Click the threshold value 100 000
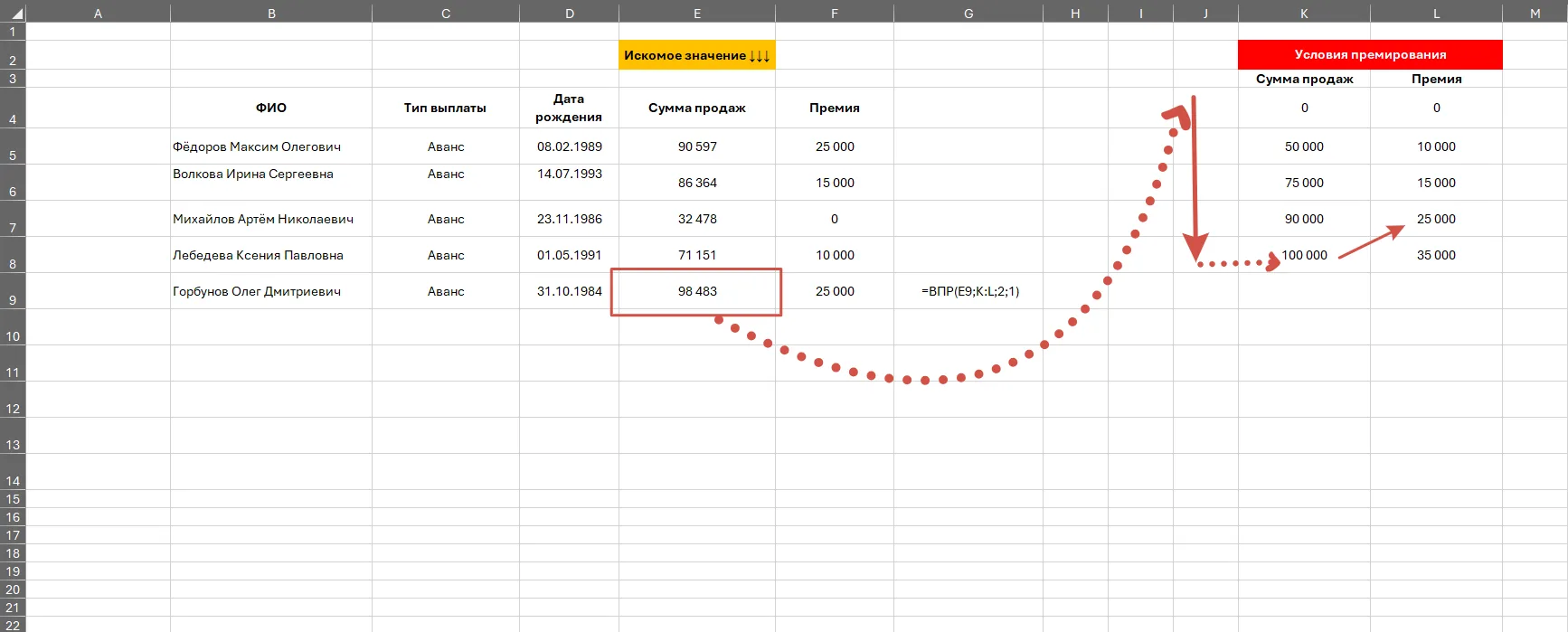This screenshot has width=1568, height=632. point(1304,255)
